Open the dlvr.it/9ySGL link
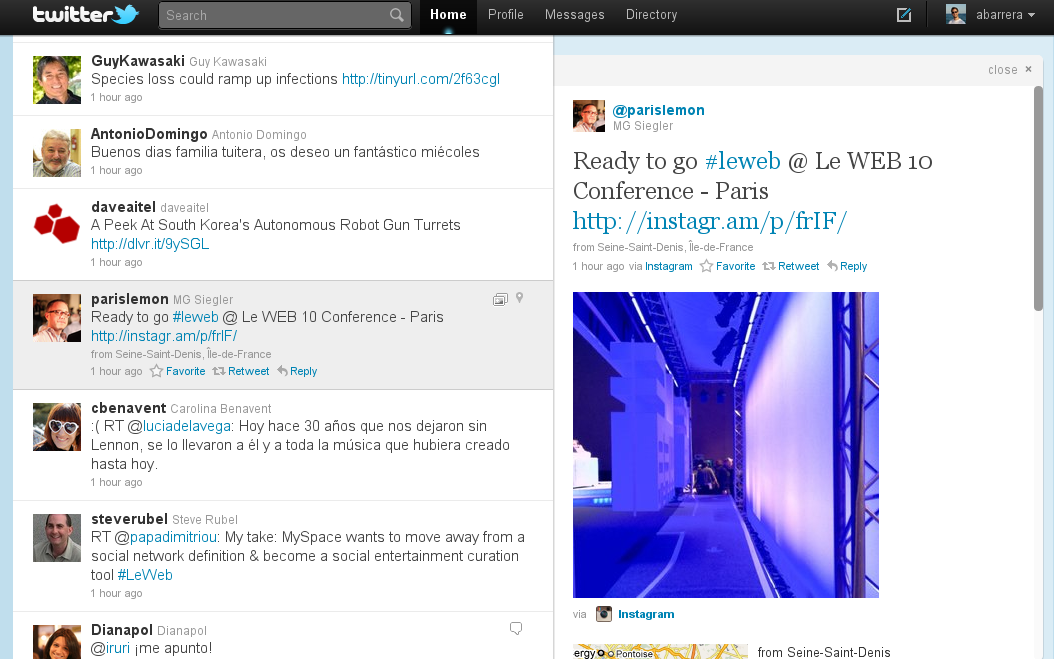This screenshot has width=1054, height=659. click(150, 243)
